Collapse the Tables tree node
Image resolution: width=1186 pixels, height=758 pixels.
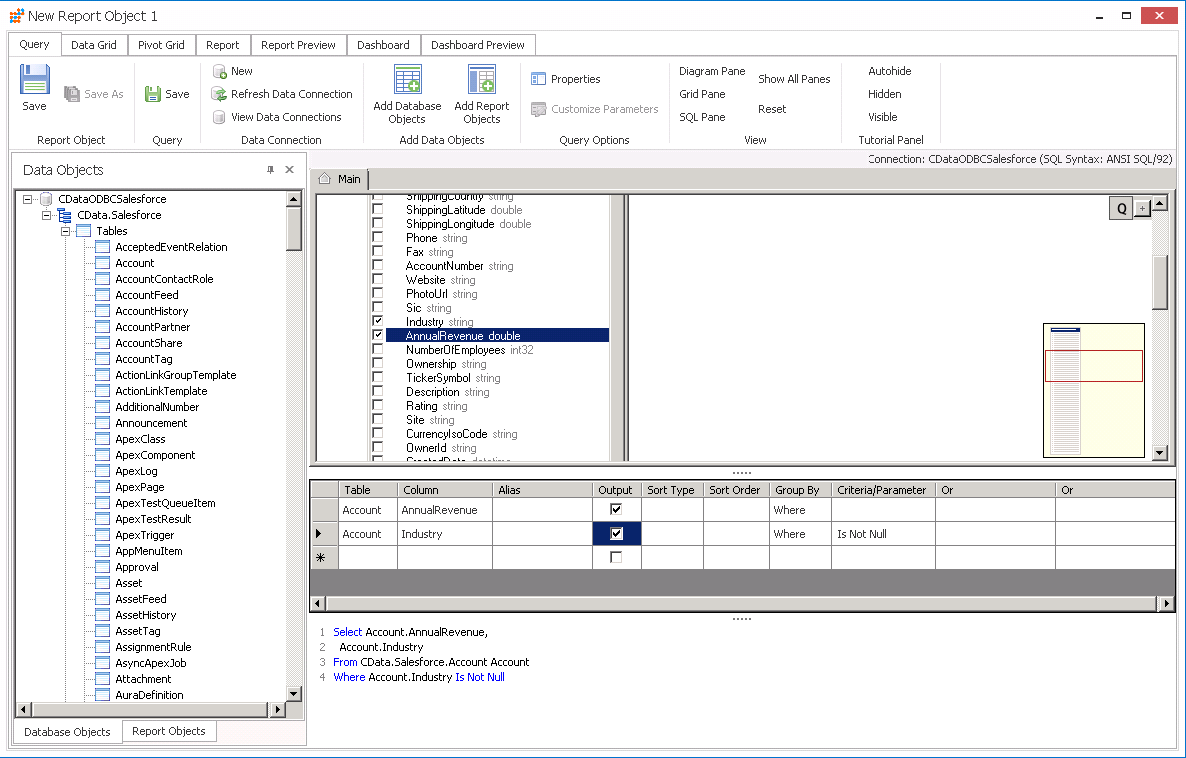pos(66,231)
